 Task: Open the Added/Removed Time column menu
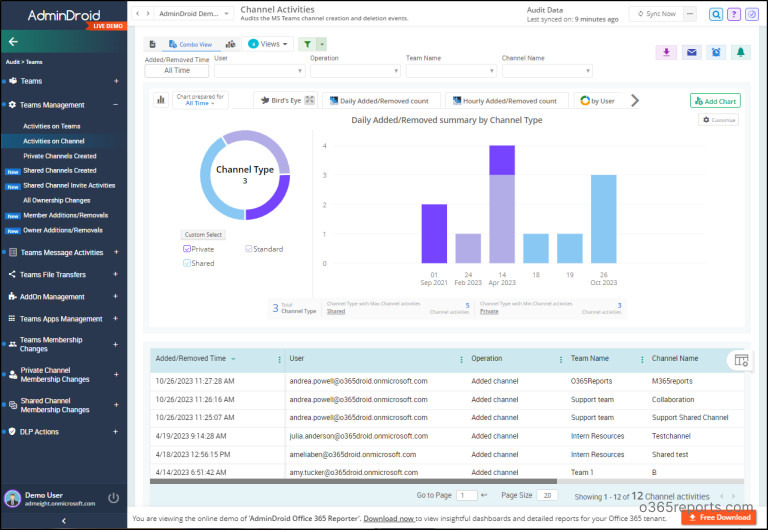280,360
